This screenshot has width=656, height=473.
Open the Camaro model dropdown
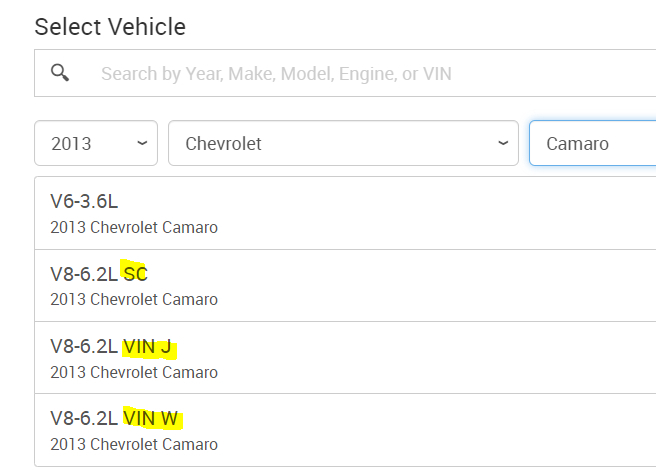tap(592, 143)
